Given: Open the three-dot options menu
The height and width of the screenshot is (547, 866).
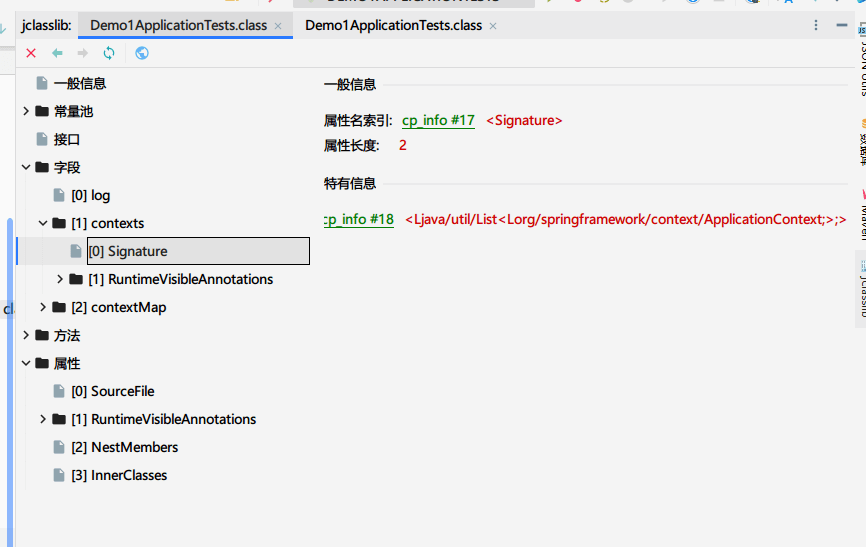Looking at the screenshot, I should 816,25.
